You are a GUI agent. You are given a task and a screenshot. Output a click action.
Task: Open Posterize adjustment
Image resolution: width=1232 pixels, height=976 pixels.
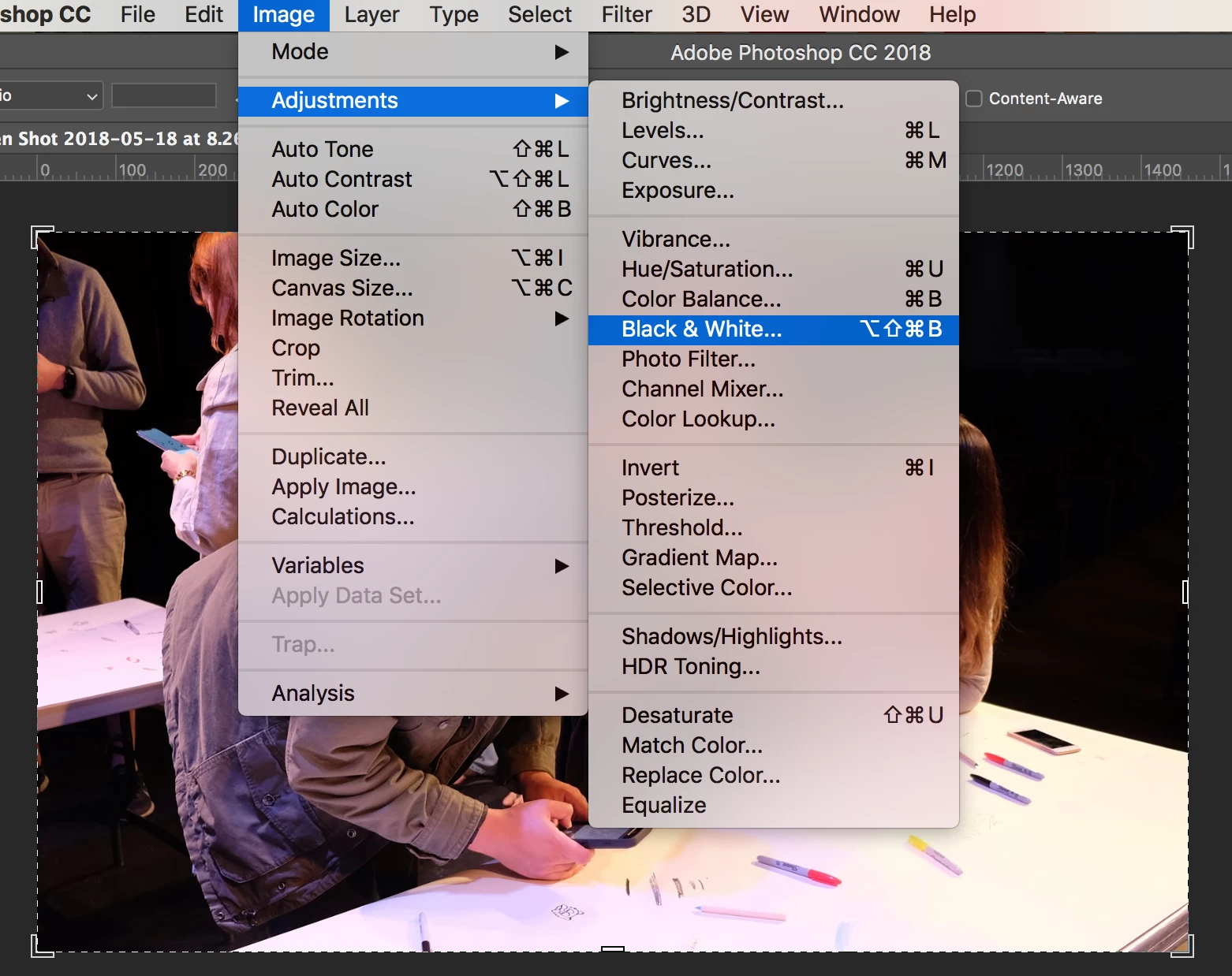[774, 498]
